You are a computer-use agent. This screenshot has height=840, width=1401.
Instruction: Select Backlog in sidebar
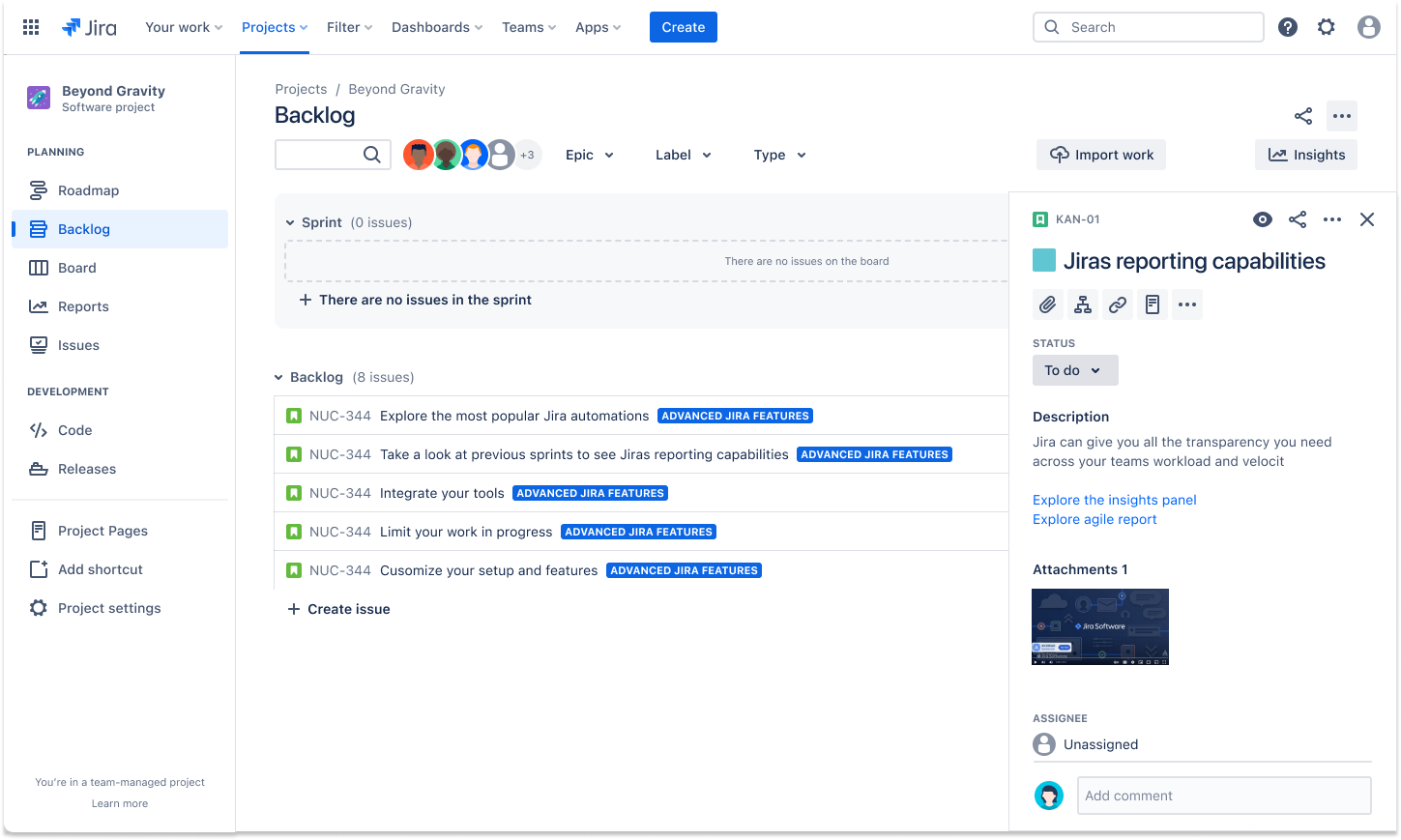[120, 229]
